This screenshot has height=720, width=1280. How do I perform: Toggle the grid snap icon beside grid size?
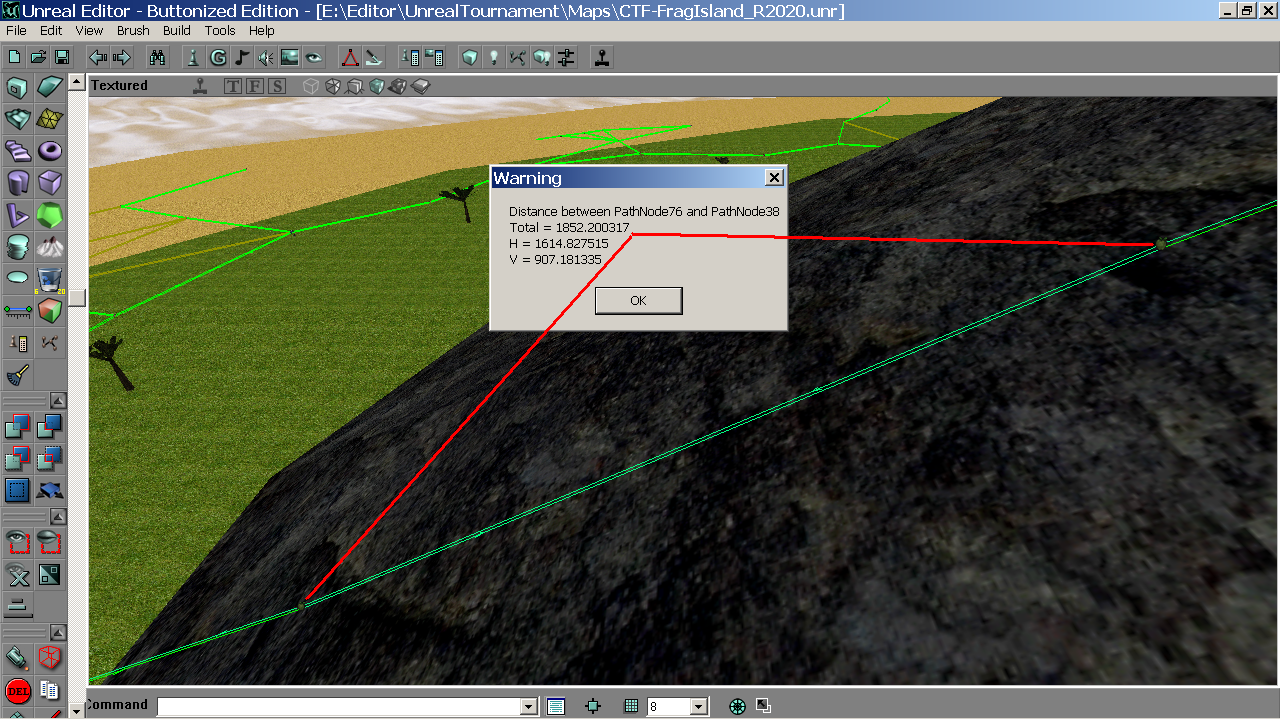pos(631,706)
